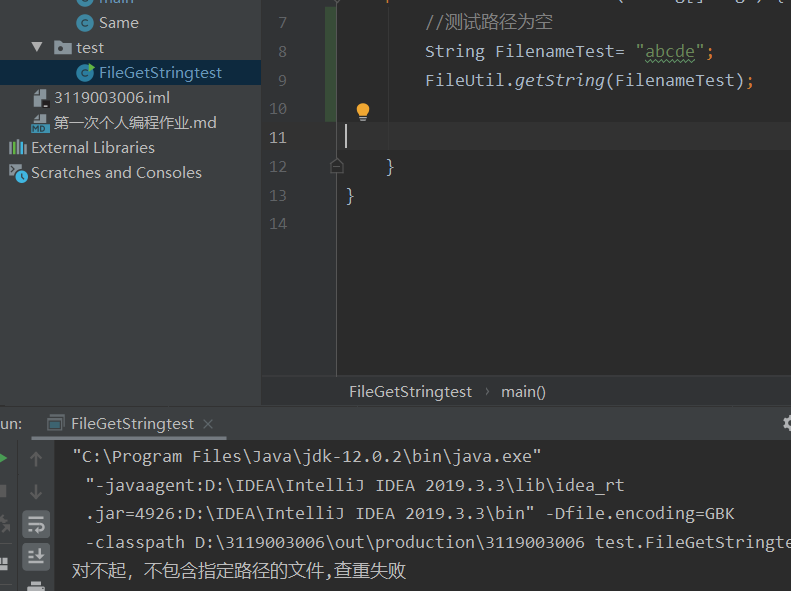Collapse the test folder in project tree
This screenshot has width=791, height=591.
tap(37, 47)
